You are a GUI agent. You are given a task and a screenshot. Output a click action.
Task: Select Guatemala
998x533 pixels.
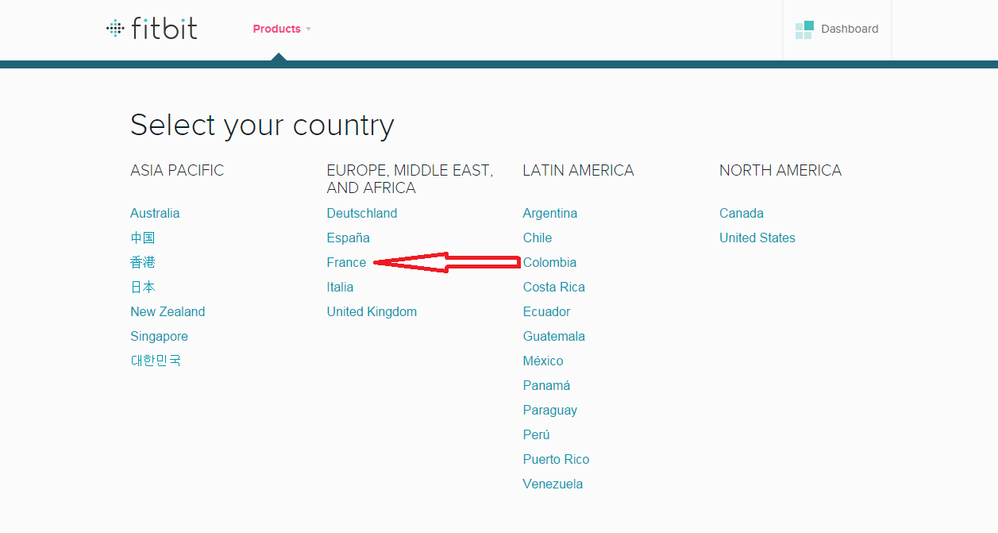(x=554, y=336)
